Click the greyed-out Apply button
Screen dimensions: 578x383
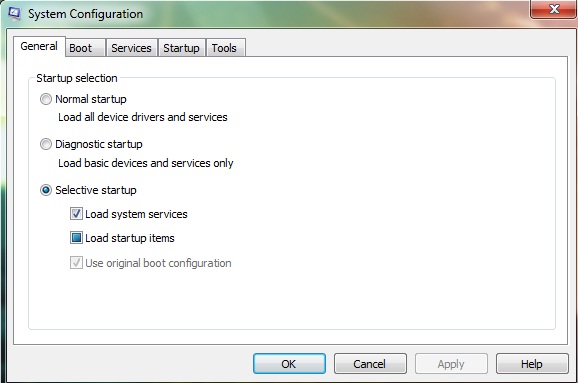pyautogui.click(x=451, y=364)
